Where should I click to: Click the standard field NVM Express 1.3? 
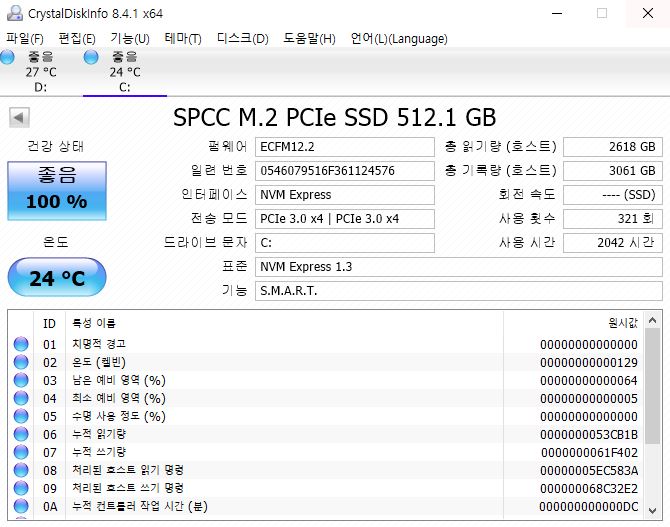tap(459, 267)
